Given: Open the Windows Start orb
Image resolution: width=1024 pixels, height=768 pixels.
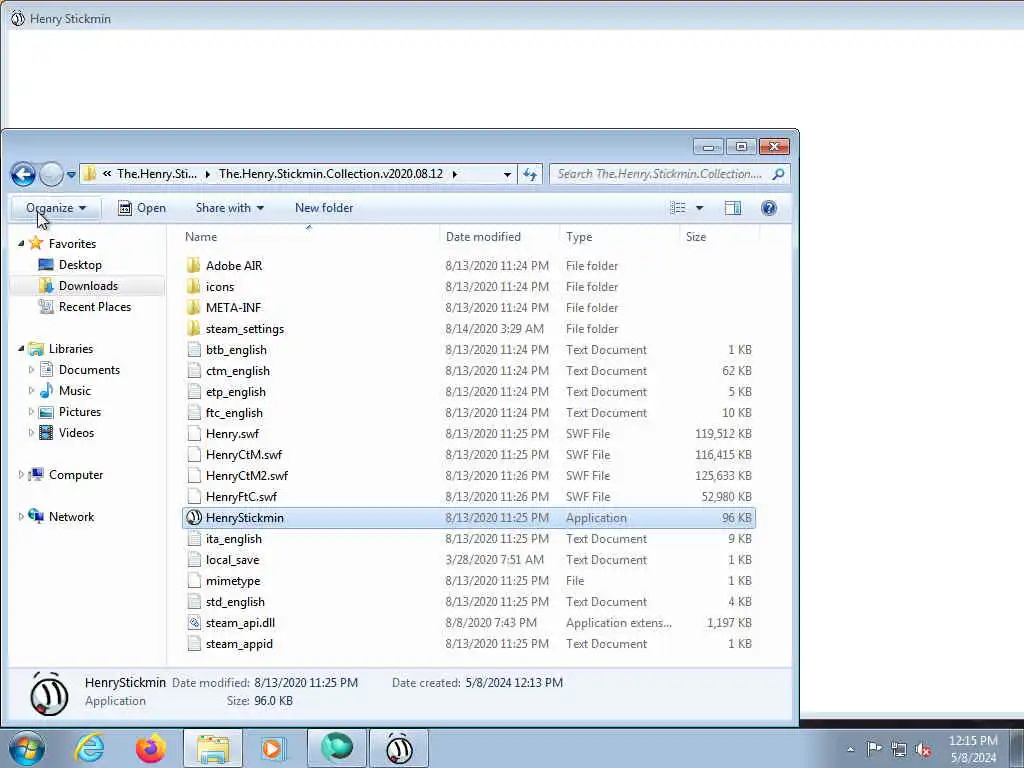Looking at the screenshot, I should coord(27,748).
